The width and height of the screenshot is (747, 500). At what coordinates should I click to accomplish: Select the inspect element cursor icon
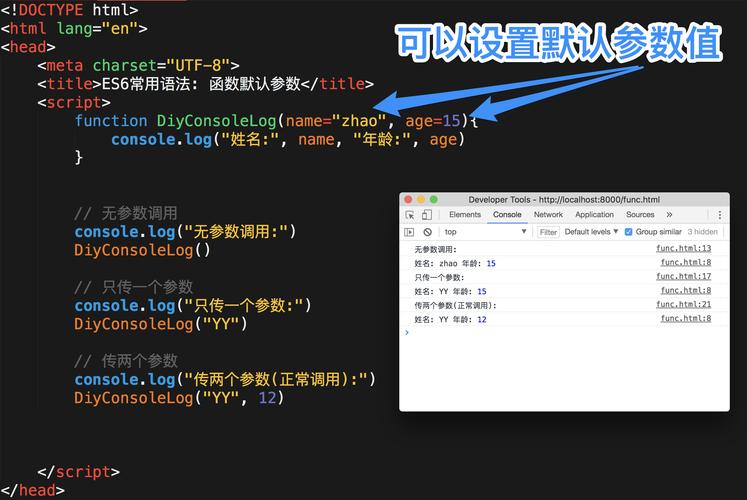(410, 215)
